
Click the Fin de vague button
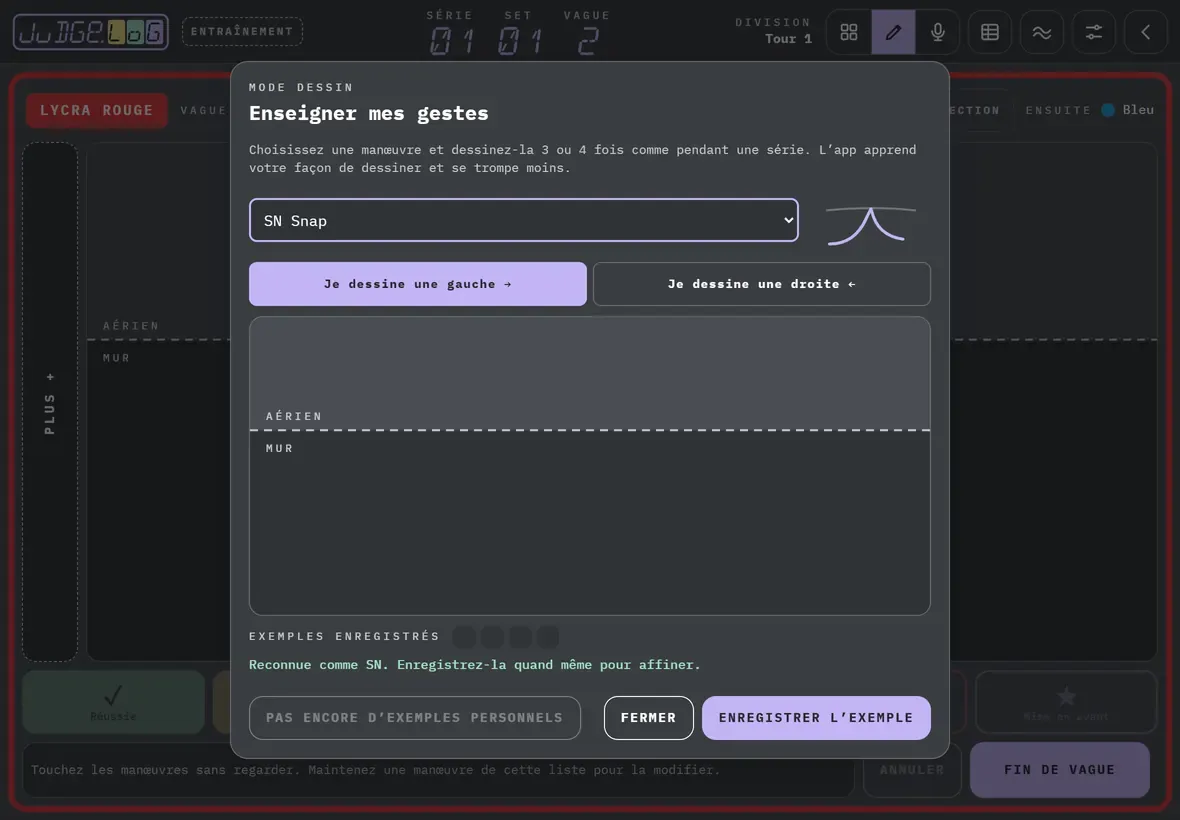[x=1060, y=770]
